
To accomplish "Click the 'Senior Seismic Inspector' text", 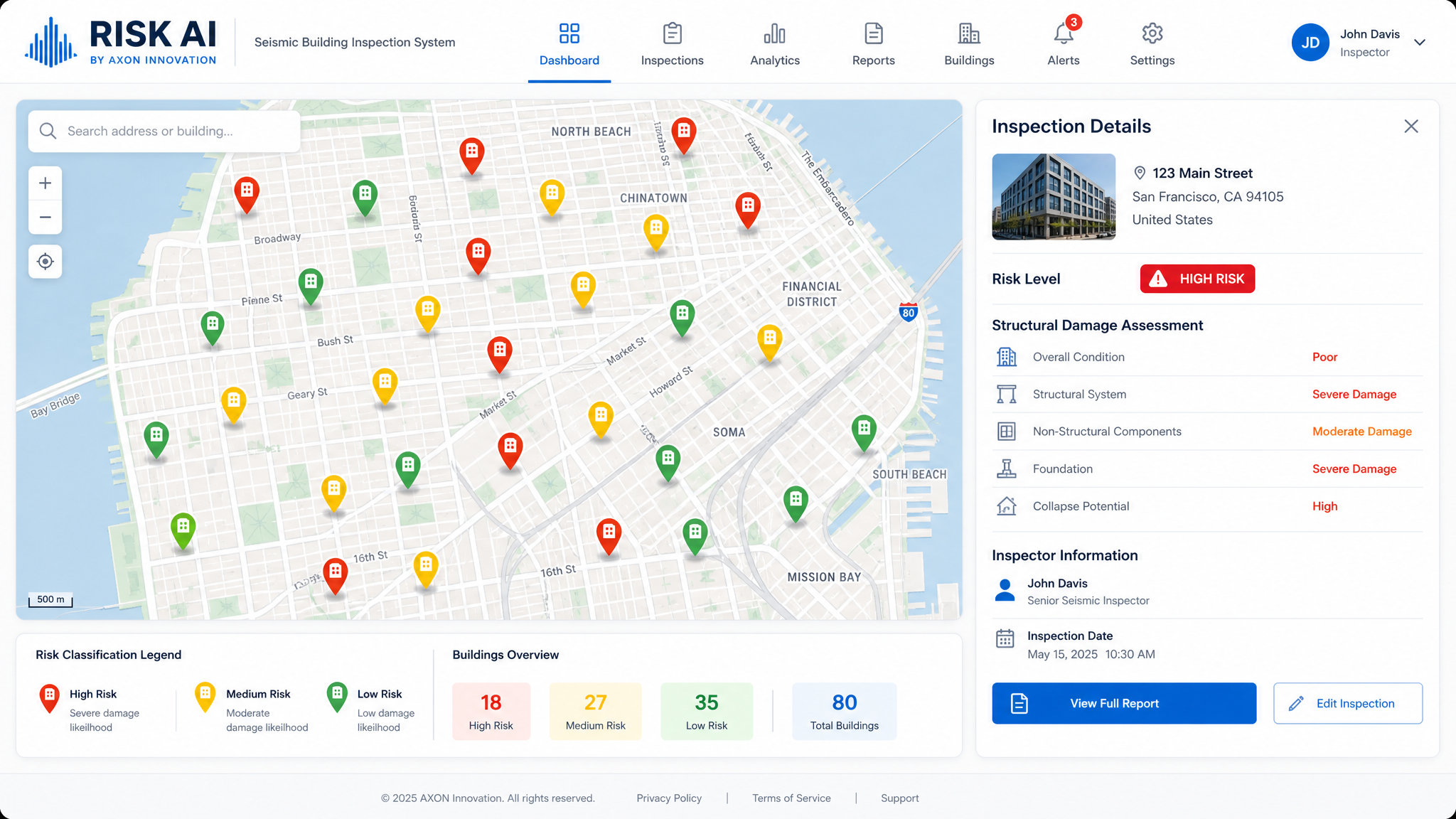I will pyautogui.click(x=1088, y=601).
